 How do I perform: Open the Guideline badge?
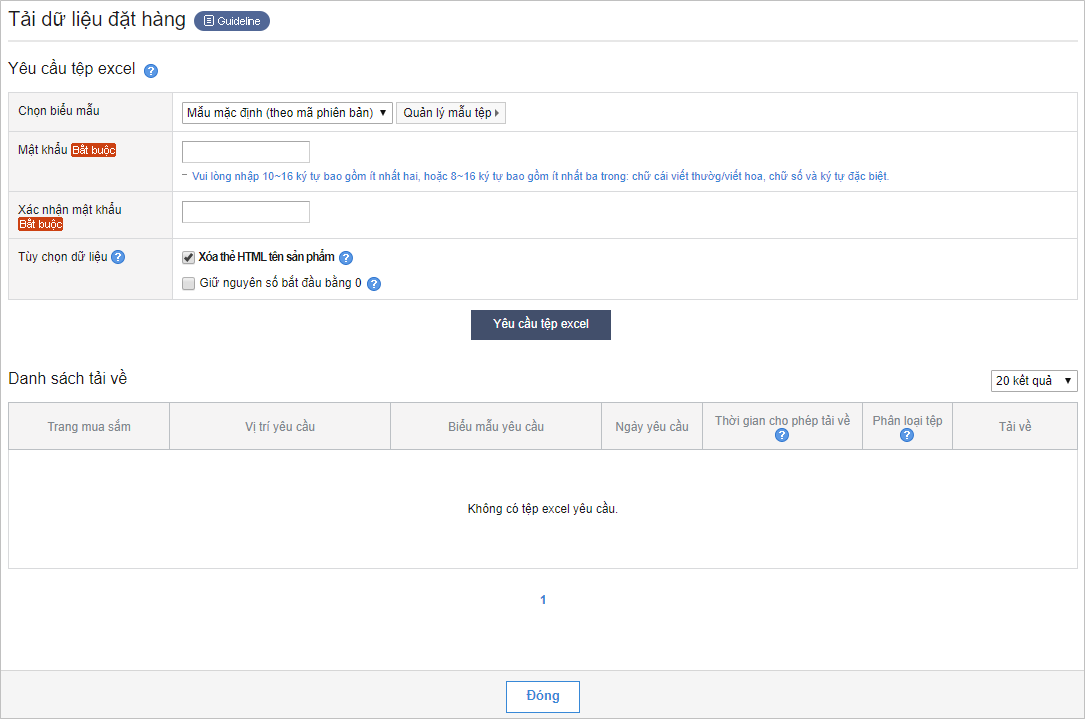pyautogui.click(x=232, y=21)
